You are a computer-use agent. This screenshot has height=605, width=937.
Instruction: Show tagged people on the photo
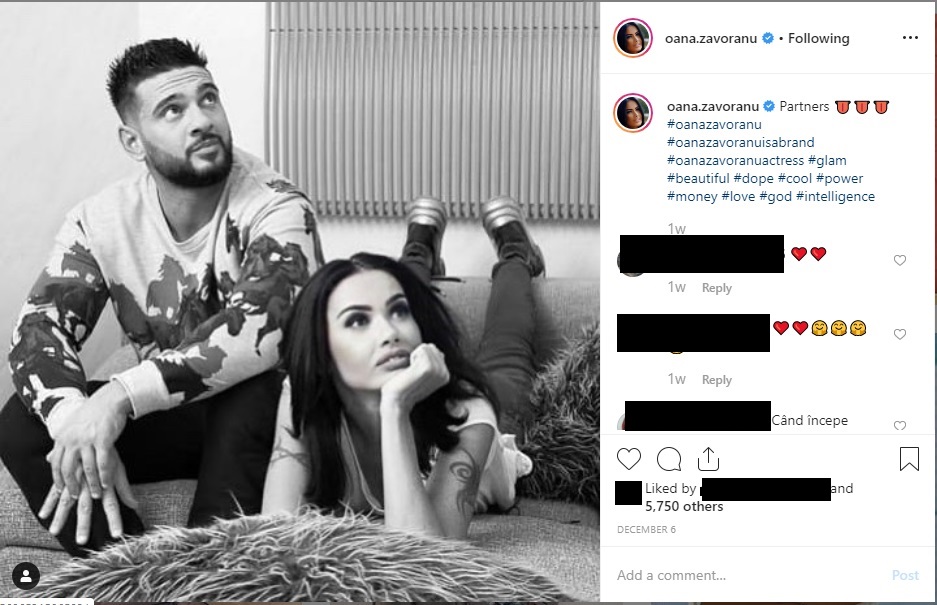point(26,576)
